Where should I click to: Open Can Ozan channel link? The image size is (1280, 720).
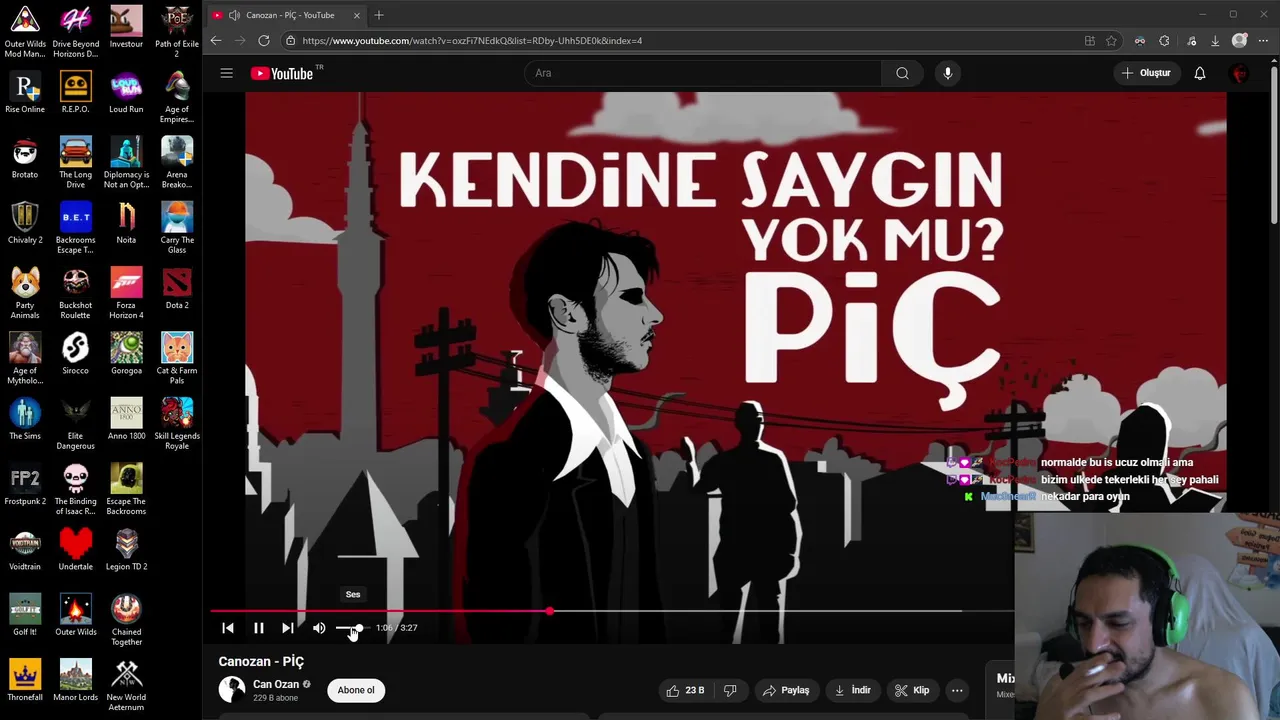click(276, 684)
